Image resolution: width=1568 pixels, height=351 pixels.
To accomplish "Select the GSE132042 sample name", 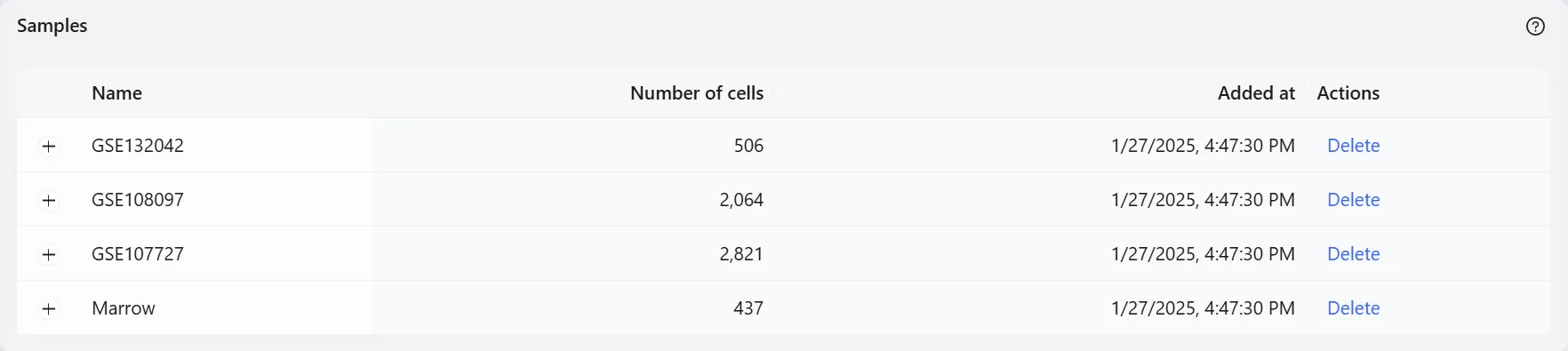I will click(x=138, y=146).
